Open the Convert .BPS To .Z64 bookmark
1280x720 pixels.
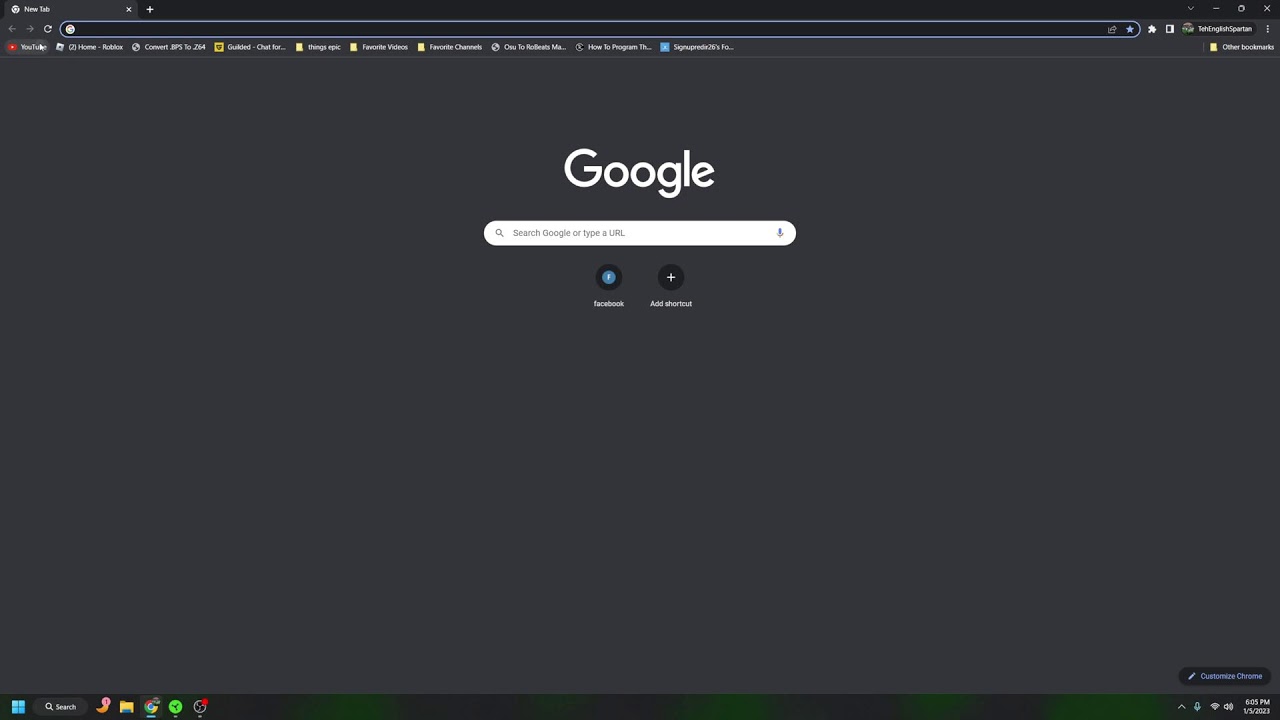pos(168,47)
